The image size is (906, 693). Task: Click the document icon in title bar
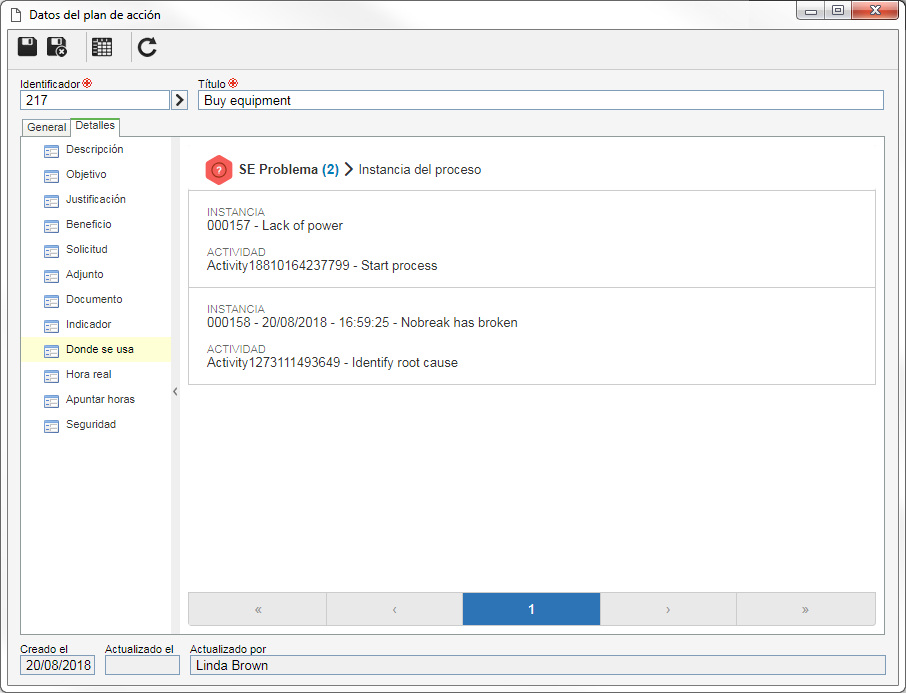(x=16, y=14)
